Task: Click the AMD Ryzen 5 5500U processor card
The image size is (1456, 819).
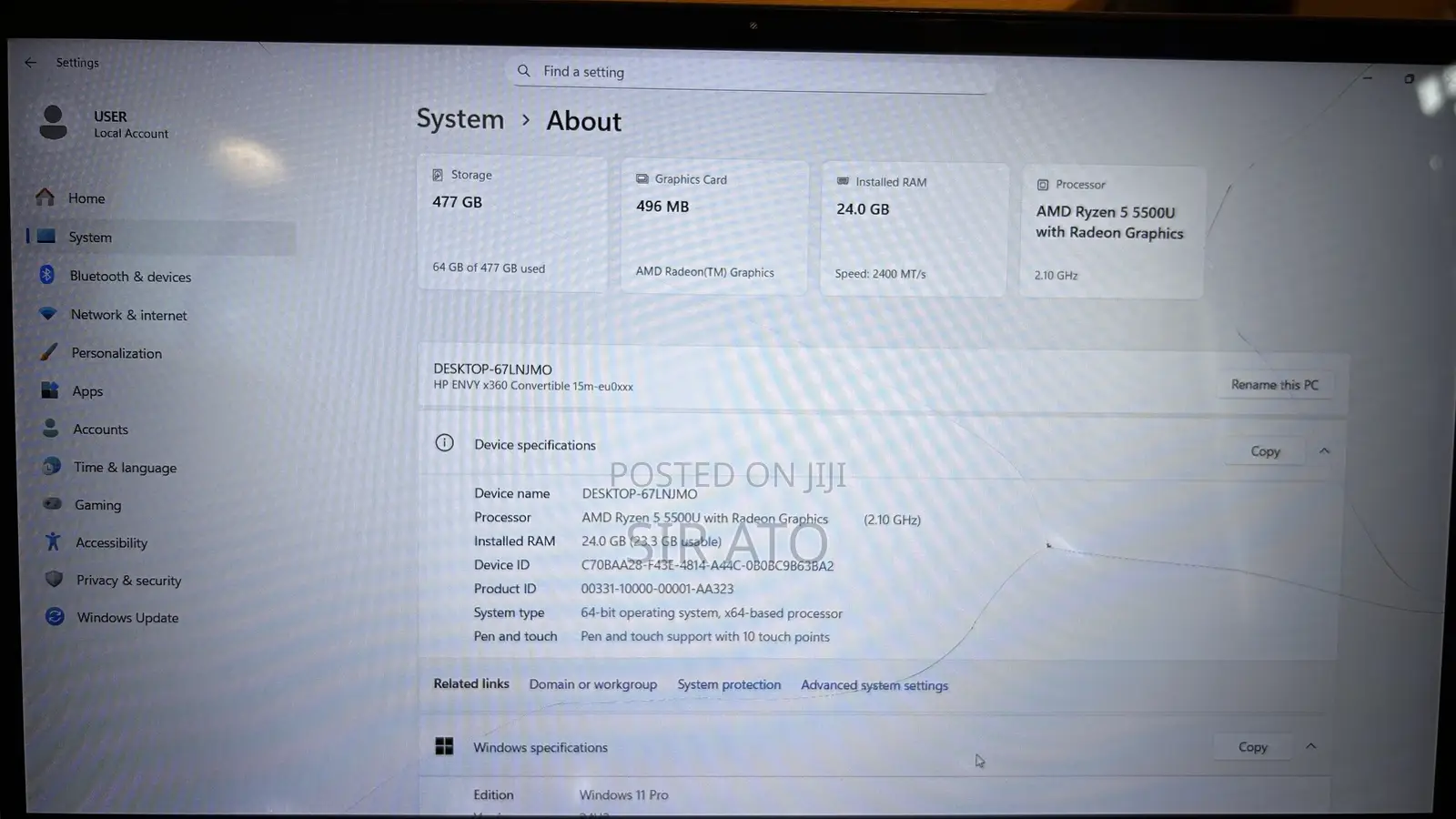Action: (x=1112, y=232)
